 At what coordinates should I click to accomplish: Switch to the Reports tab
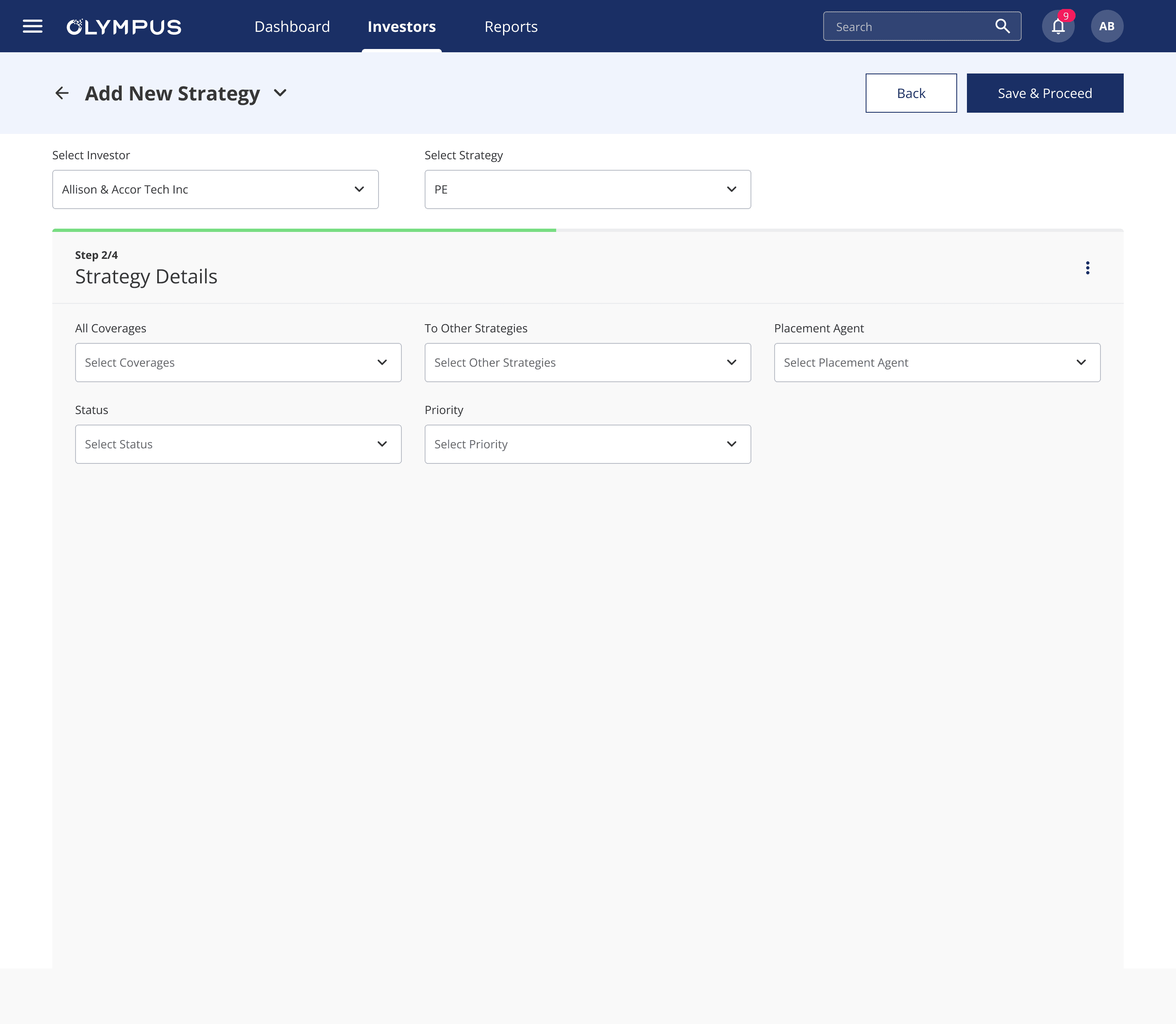click(511, 27)
